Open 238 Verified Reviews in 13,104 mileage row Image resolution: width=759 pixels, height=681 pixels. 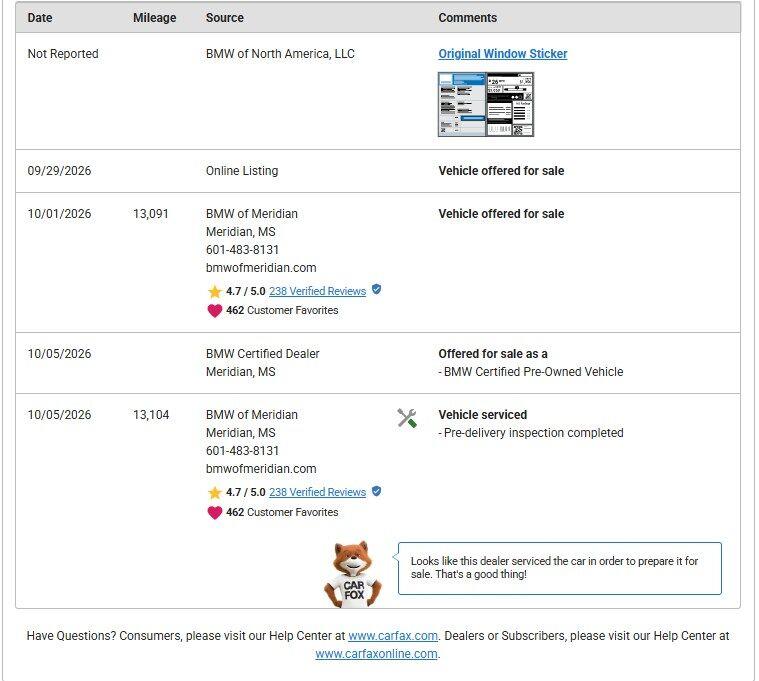[x=318, y=492]
